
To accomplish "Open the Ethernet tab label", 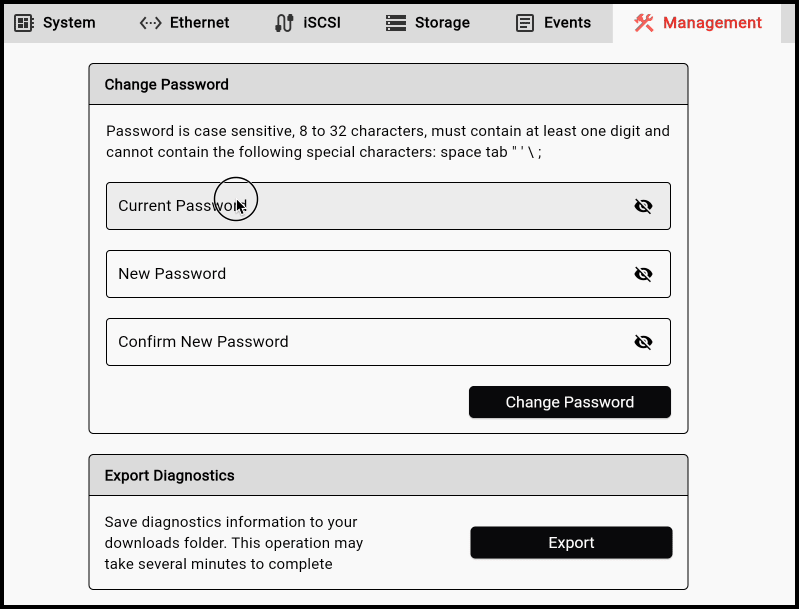I will tap(199, 22).
